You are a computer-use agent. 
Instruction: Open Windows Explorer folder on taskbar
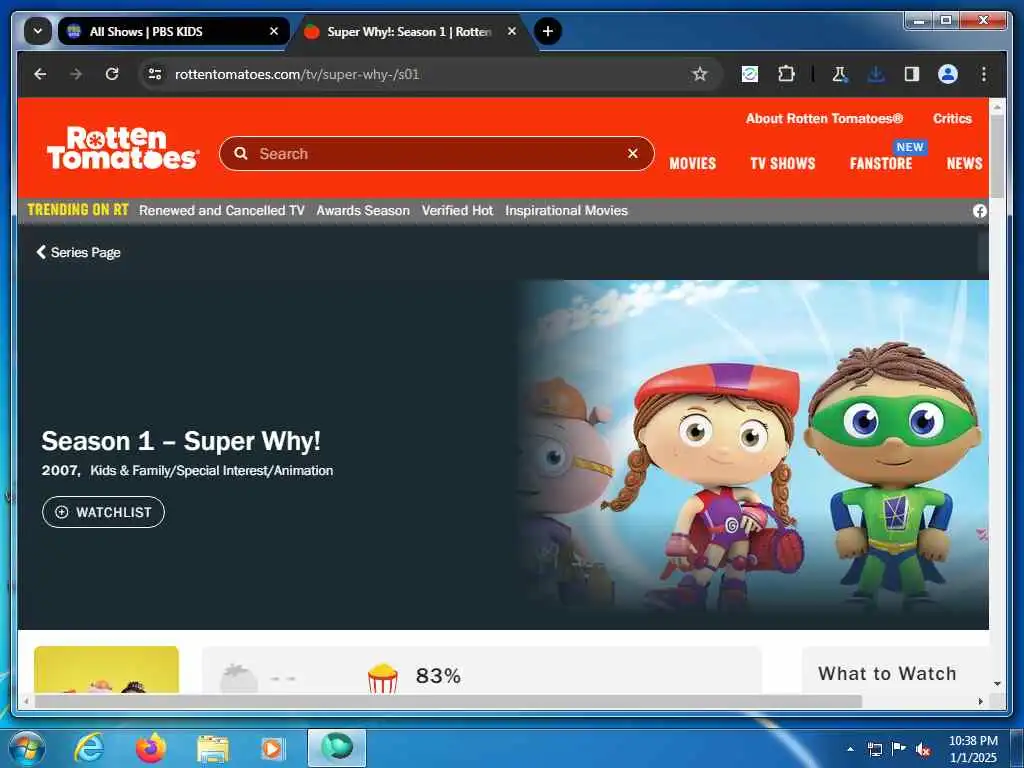[213, 749]
